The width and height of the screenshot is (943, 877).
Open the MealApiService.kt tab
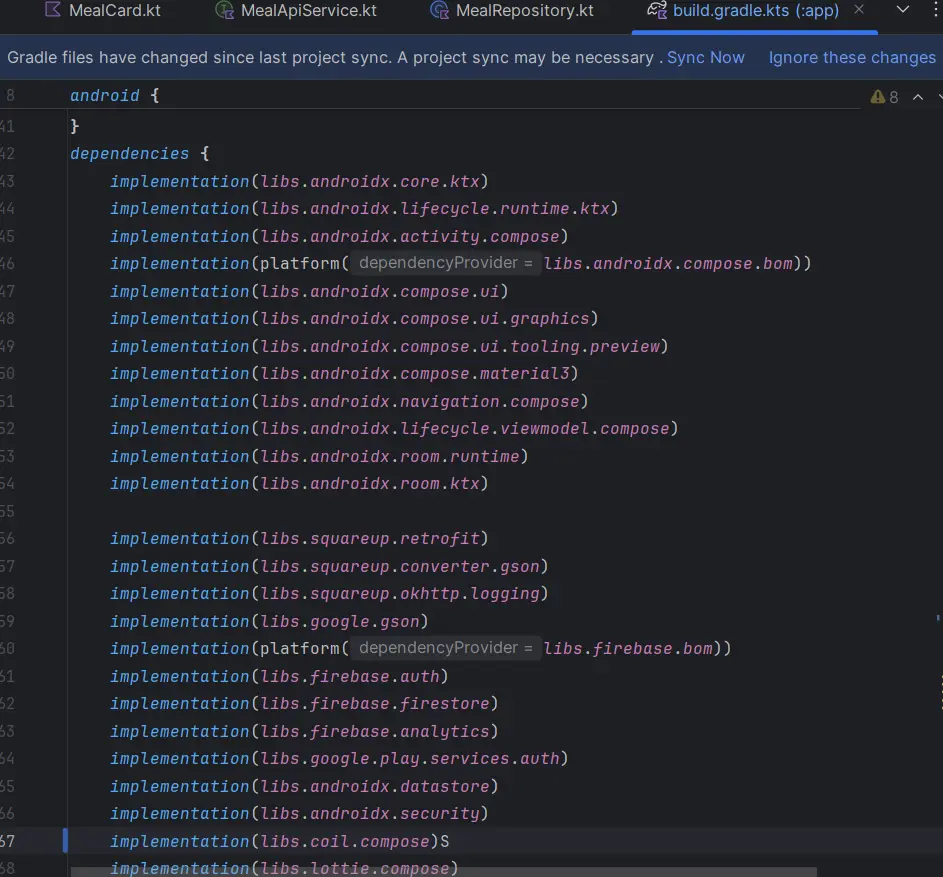click(x=296, y=11)
